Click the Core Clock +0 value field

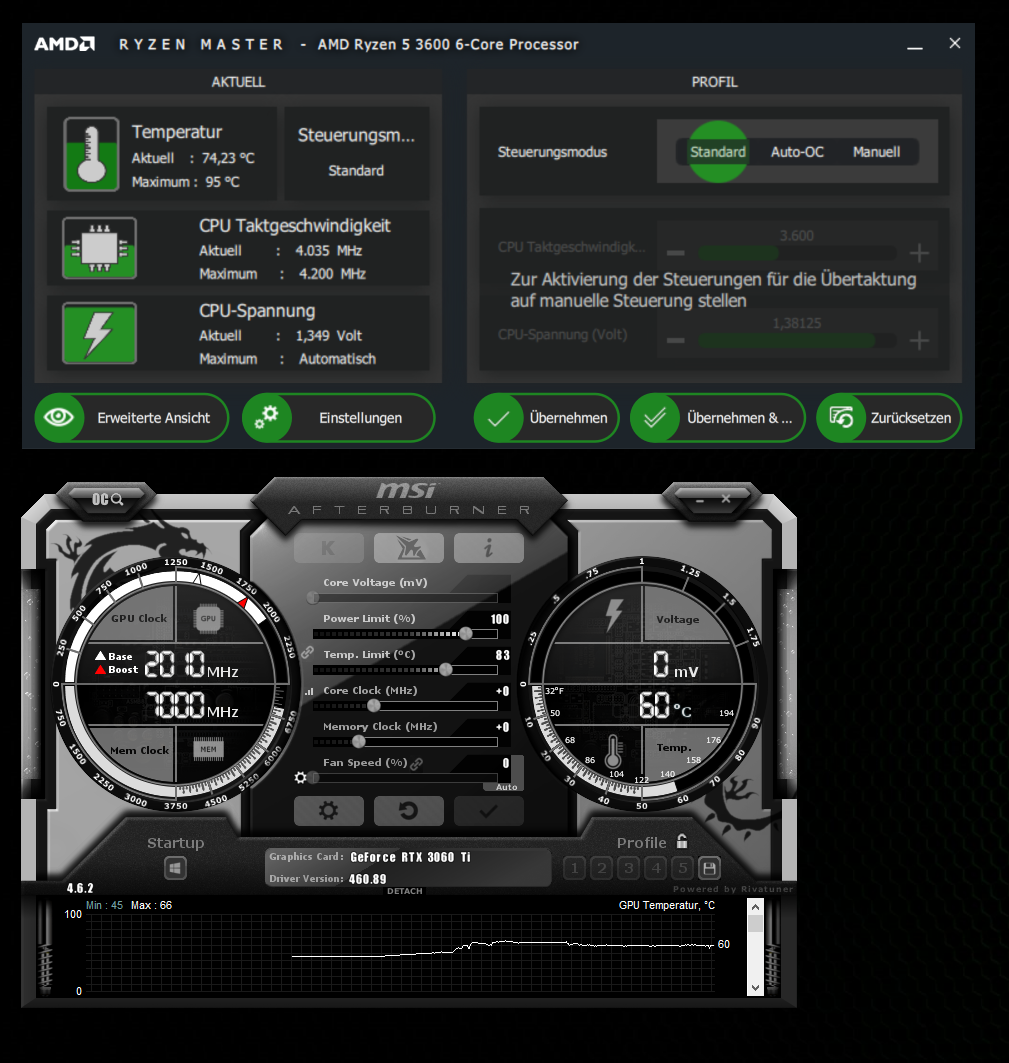coord(502,691)
